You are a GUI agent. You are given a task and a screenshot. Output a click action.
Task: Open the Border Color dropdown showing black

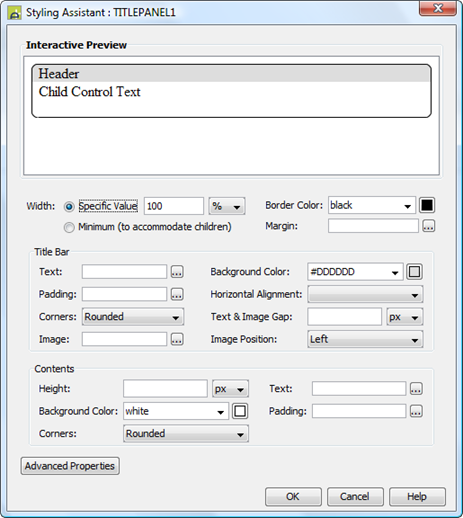pyautogui.click(x=372, y=205)
